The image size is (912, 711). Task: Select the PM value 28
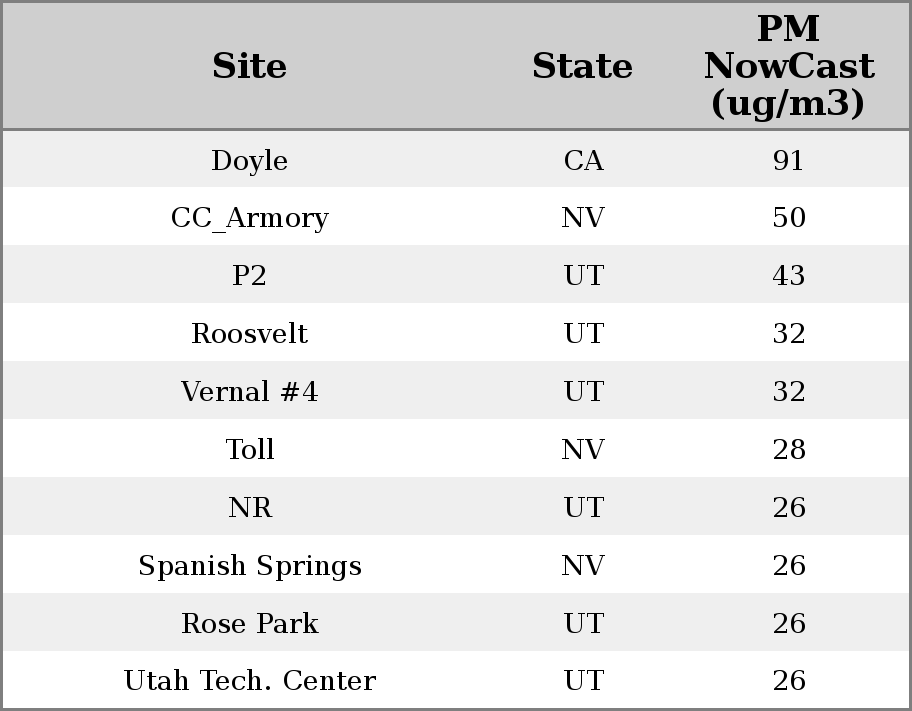(x=788, y=450)
